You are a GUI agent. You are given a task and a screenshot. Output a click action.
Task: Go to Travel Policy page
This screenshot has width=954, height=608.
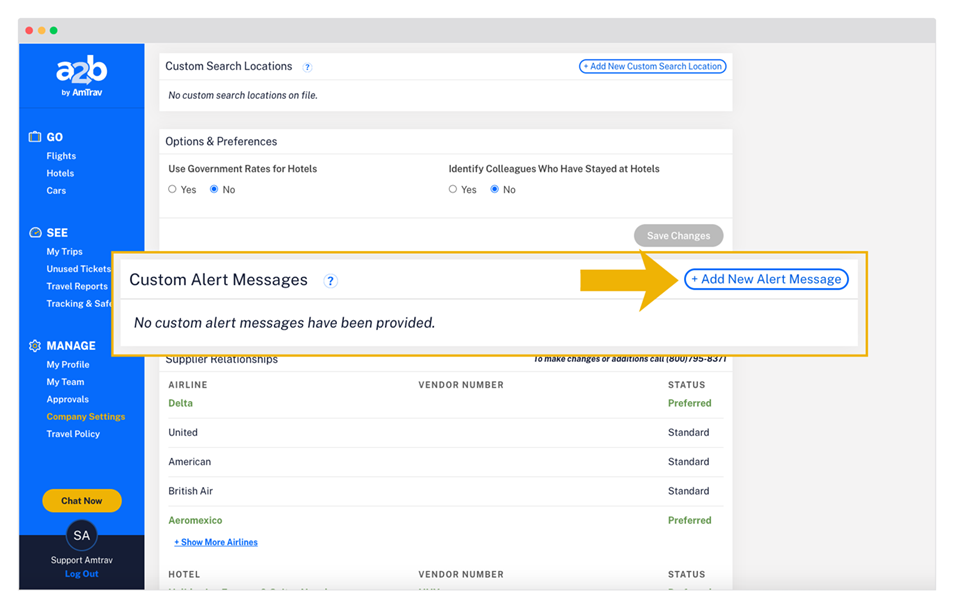(73, 434)
